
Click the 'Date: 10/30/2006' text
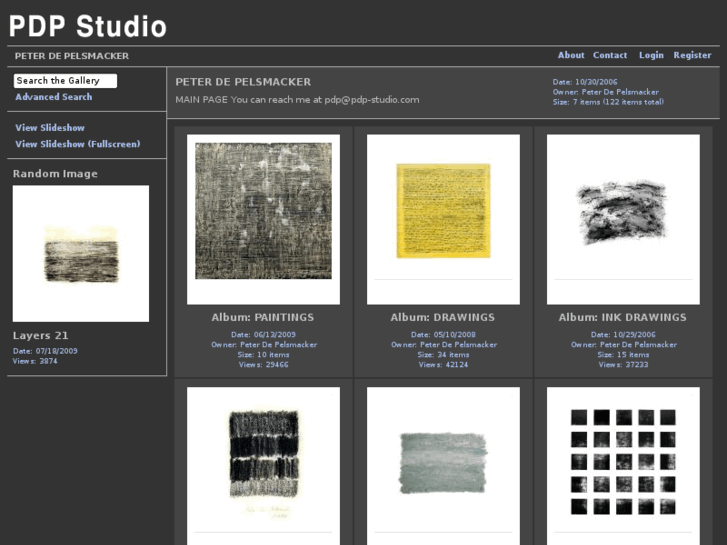[x=585, y=82]
